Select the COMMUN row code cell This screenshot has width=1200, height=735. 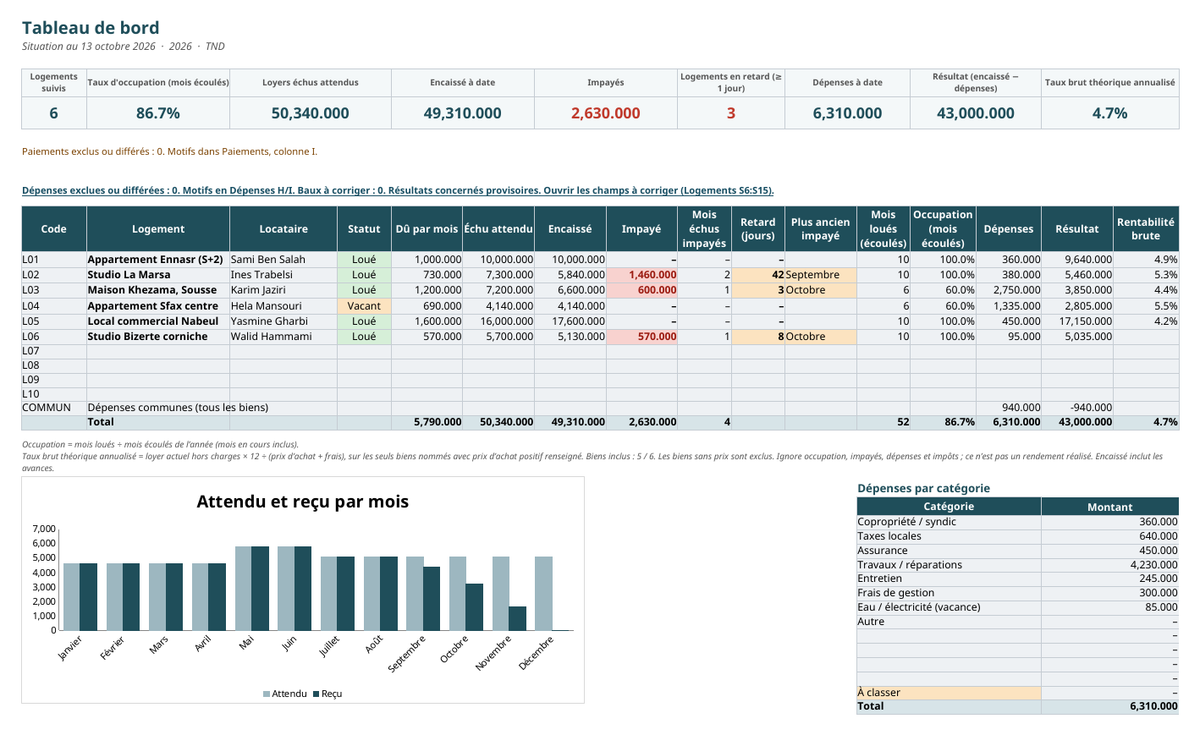tap(54, 407)
